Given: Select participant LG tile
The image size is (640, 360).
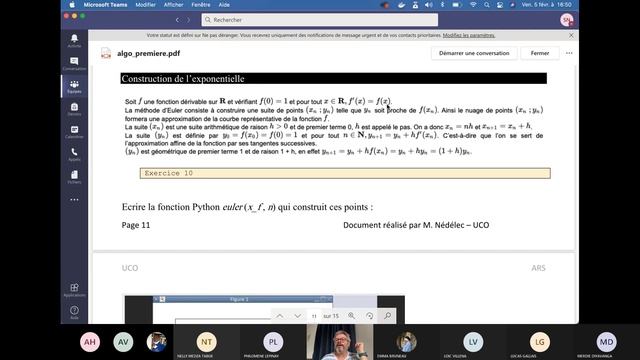Looking at the screenshot, I should pos(540,342).
